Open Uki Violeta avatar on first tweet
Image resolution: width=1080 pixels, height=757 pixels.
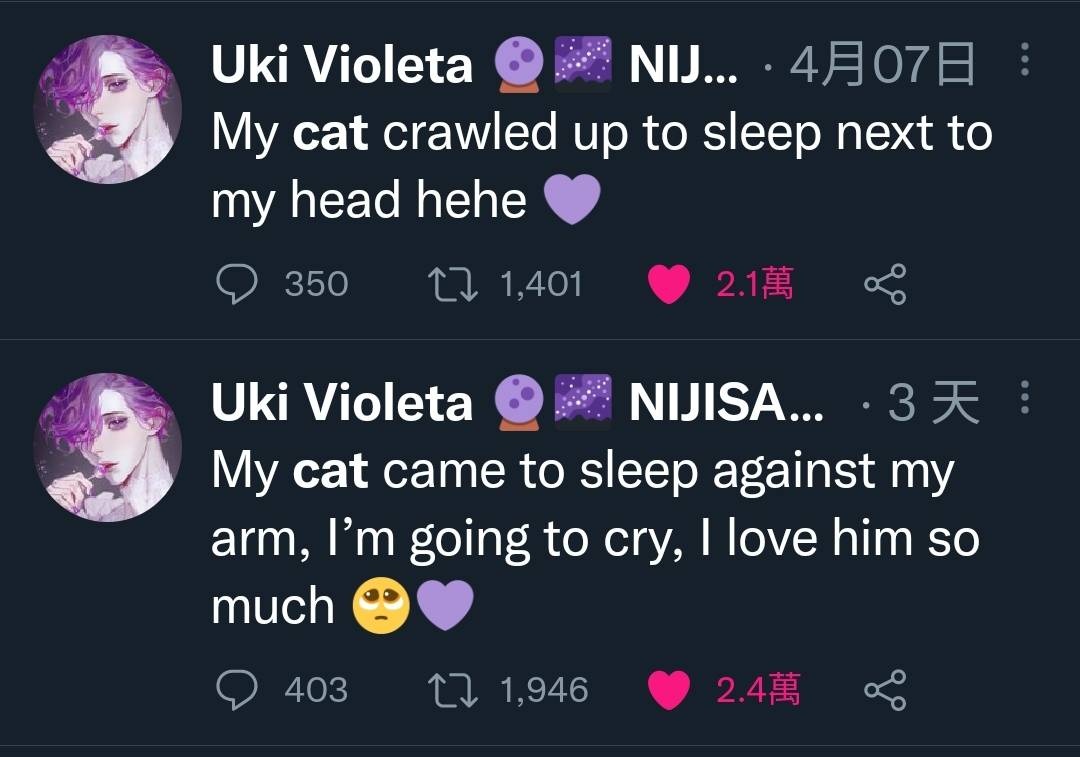107,109
